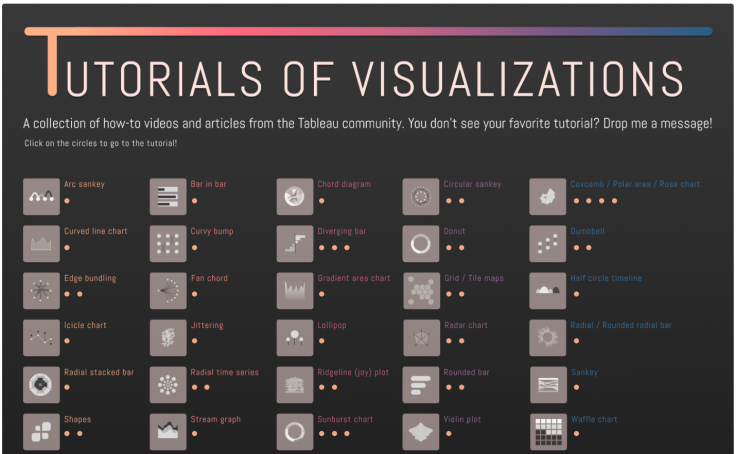Viewport: 736px width, 454px height.
Task: Click the middle Diverging bar tutorial circle
Action: pos(334,248)
